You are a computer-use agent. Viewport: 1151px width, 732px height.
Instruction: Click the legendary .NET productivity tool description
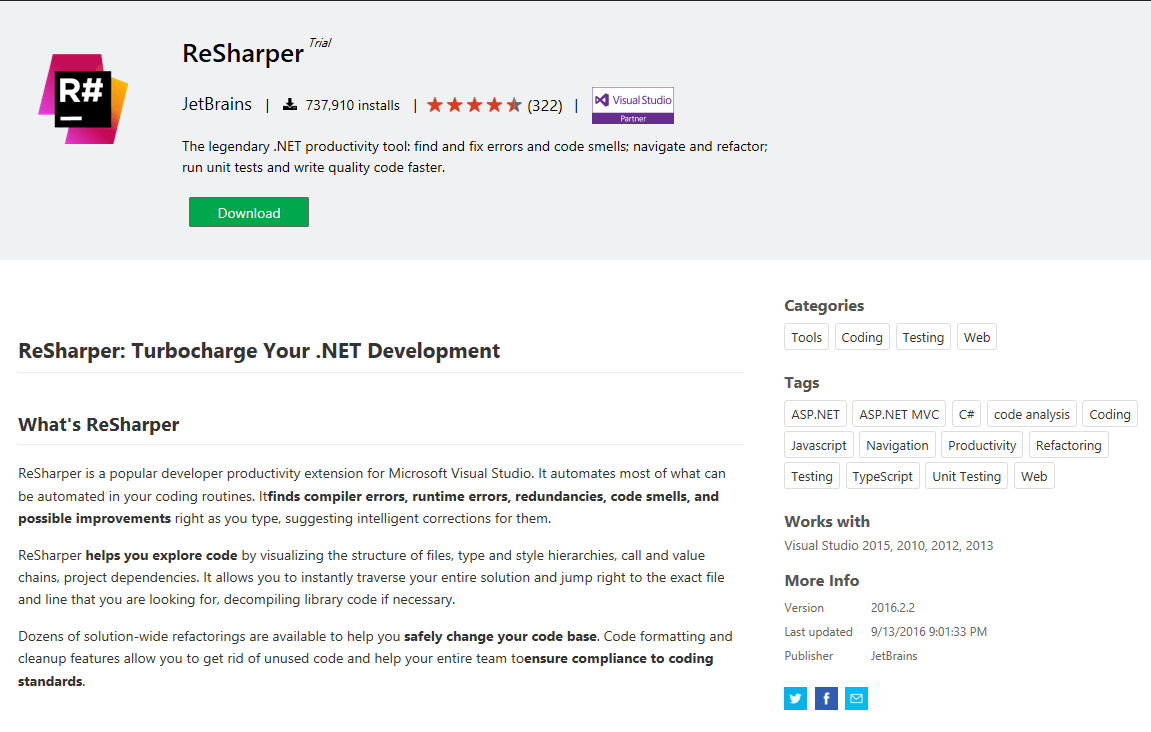475,156
